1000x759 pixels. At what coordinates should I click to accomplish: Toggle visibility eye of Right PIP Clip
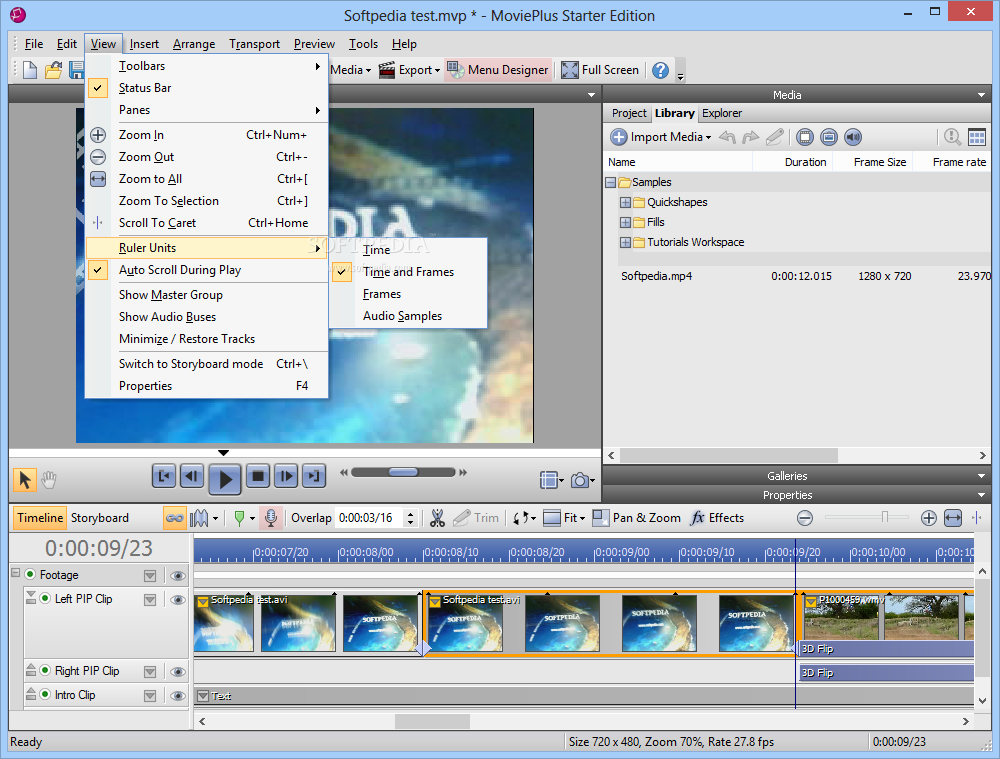[x=178, y=672]
